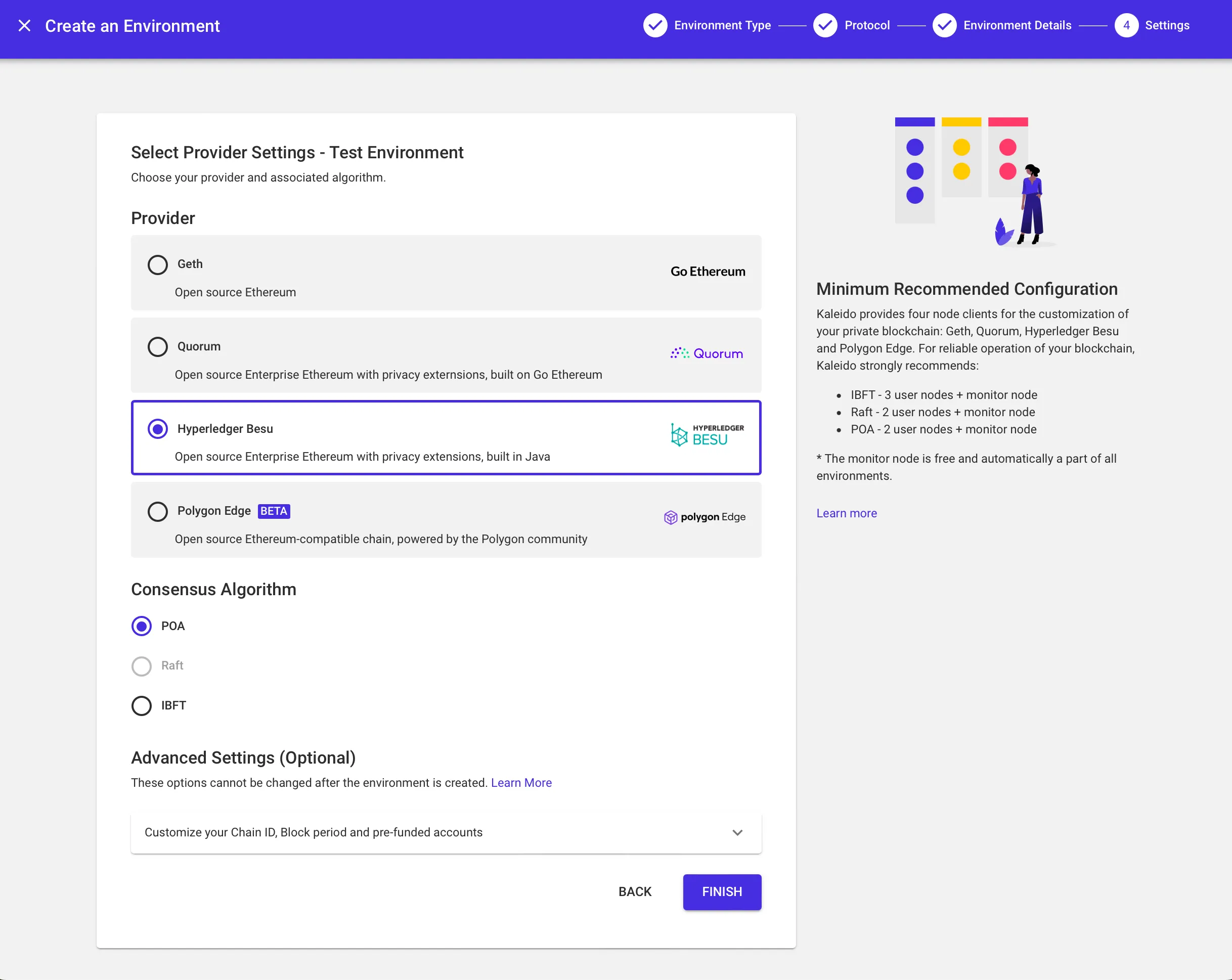Click the advanced settings chevron arrow

click(737, 832)
